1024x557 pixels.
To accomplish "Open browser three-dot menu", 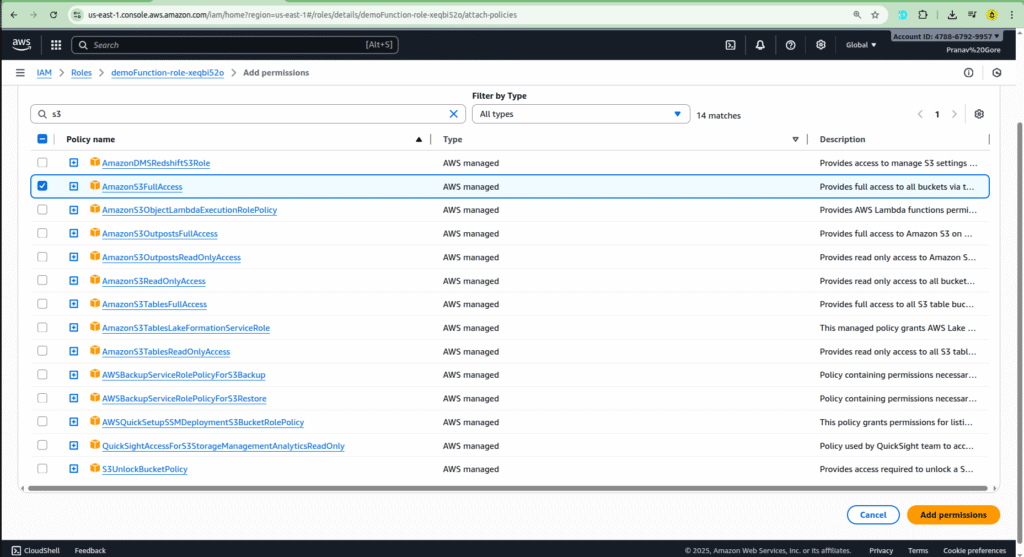I will coord(1012,14).
